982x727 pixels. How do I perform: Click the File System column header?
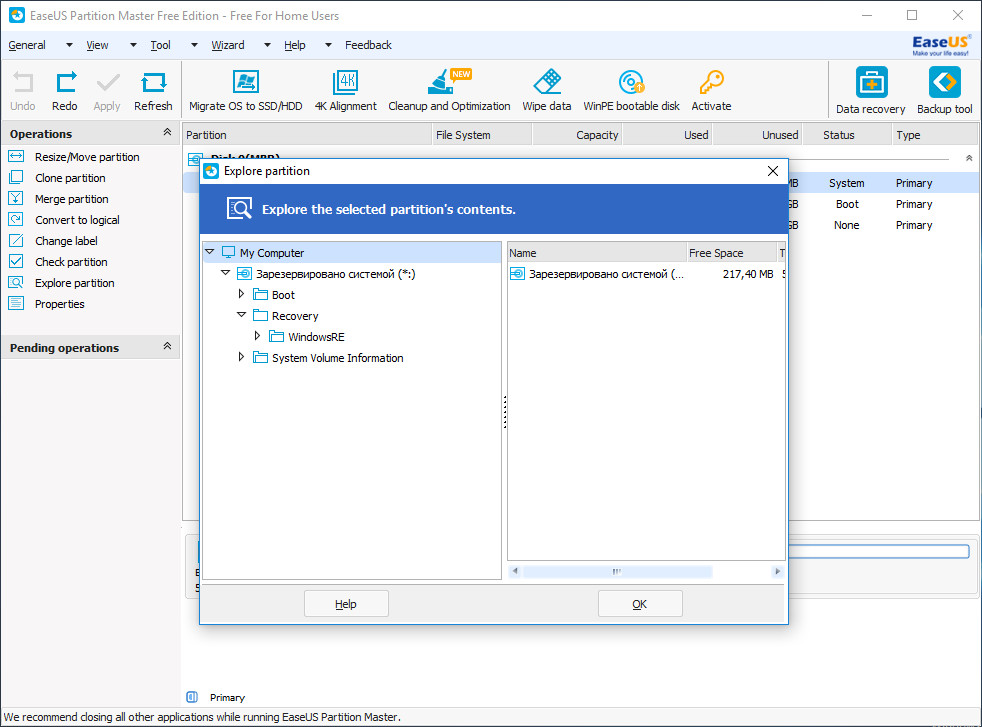(x=482, y=135)
